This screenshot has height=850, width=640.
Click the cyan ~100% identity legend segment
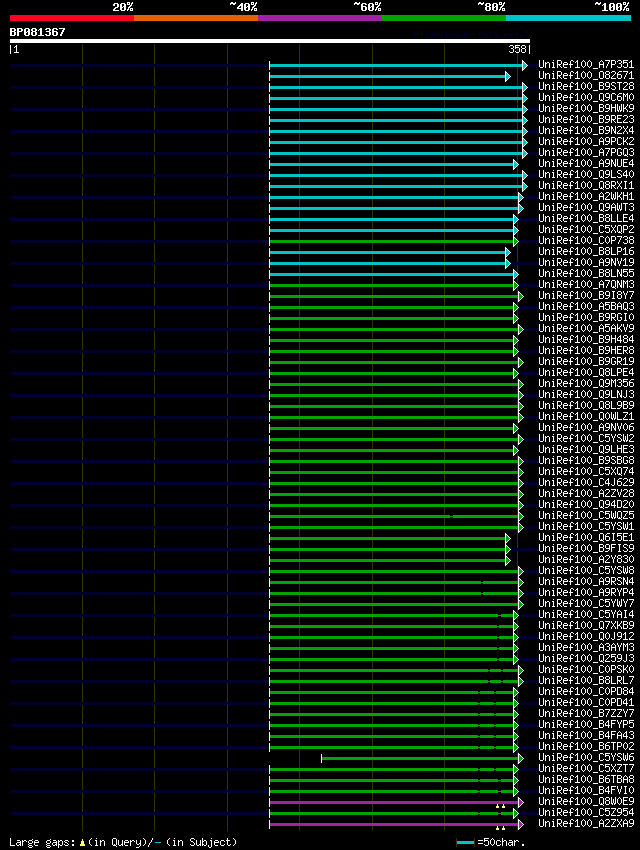click(568, 18)
